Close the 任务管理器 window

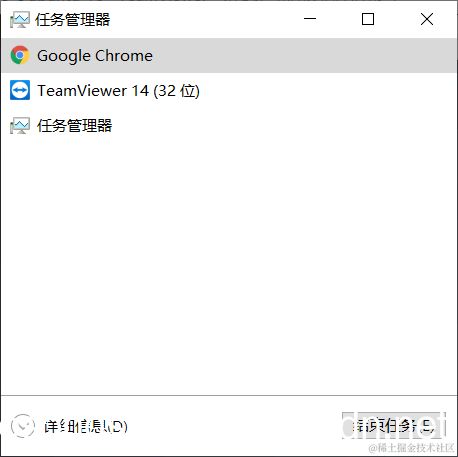(x=427, y=19)
